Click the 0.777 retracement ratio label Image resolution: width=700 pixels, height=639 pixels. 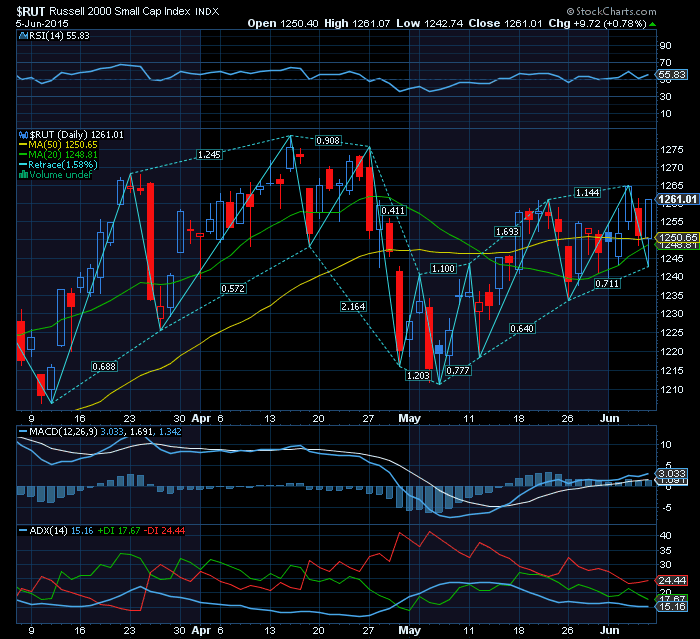(458, 370)
